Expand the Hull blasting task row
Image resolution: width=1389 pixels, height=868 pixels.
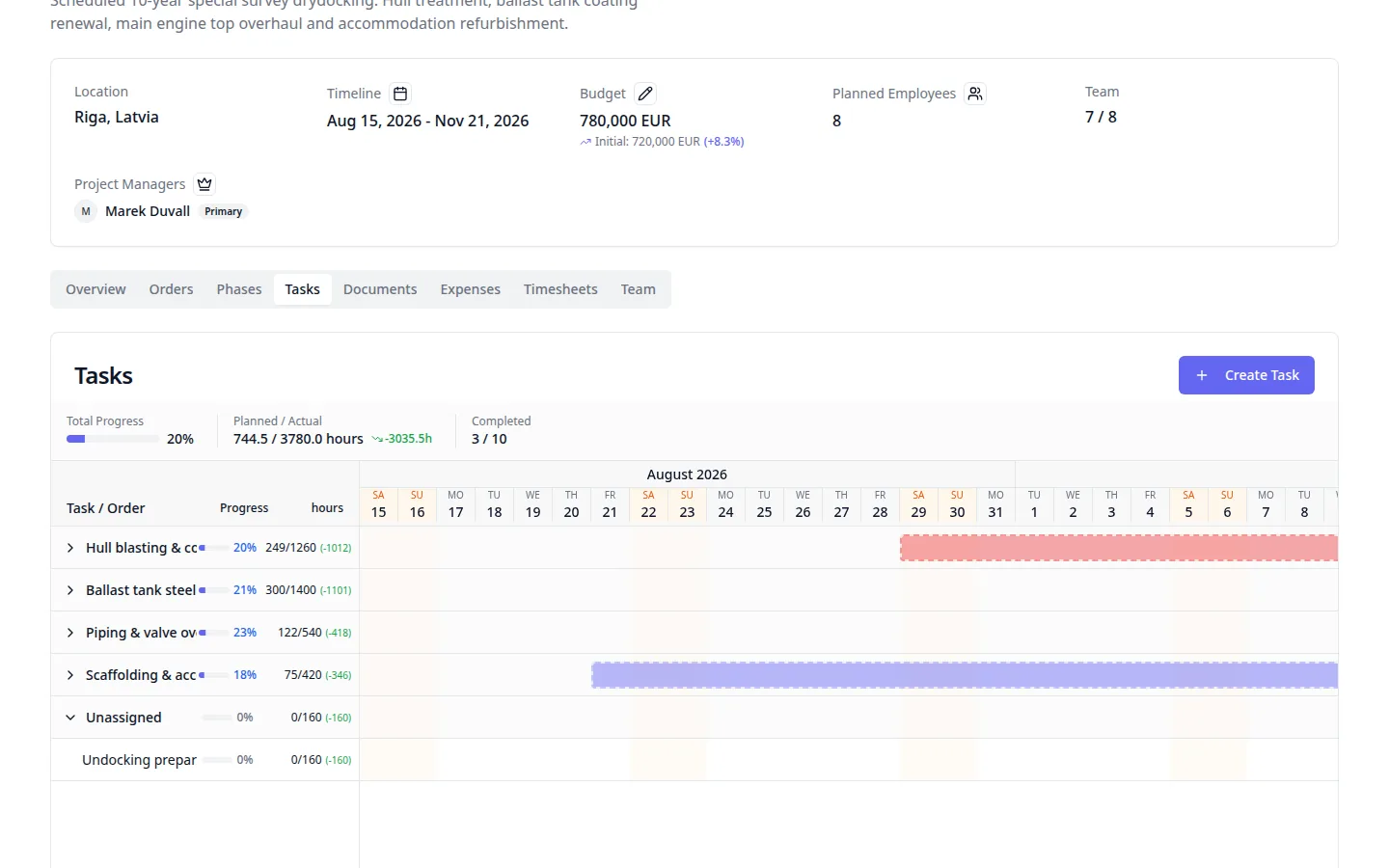[70, 548]
